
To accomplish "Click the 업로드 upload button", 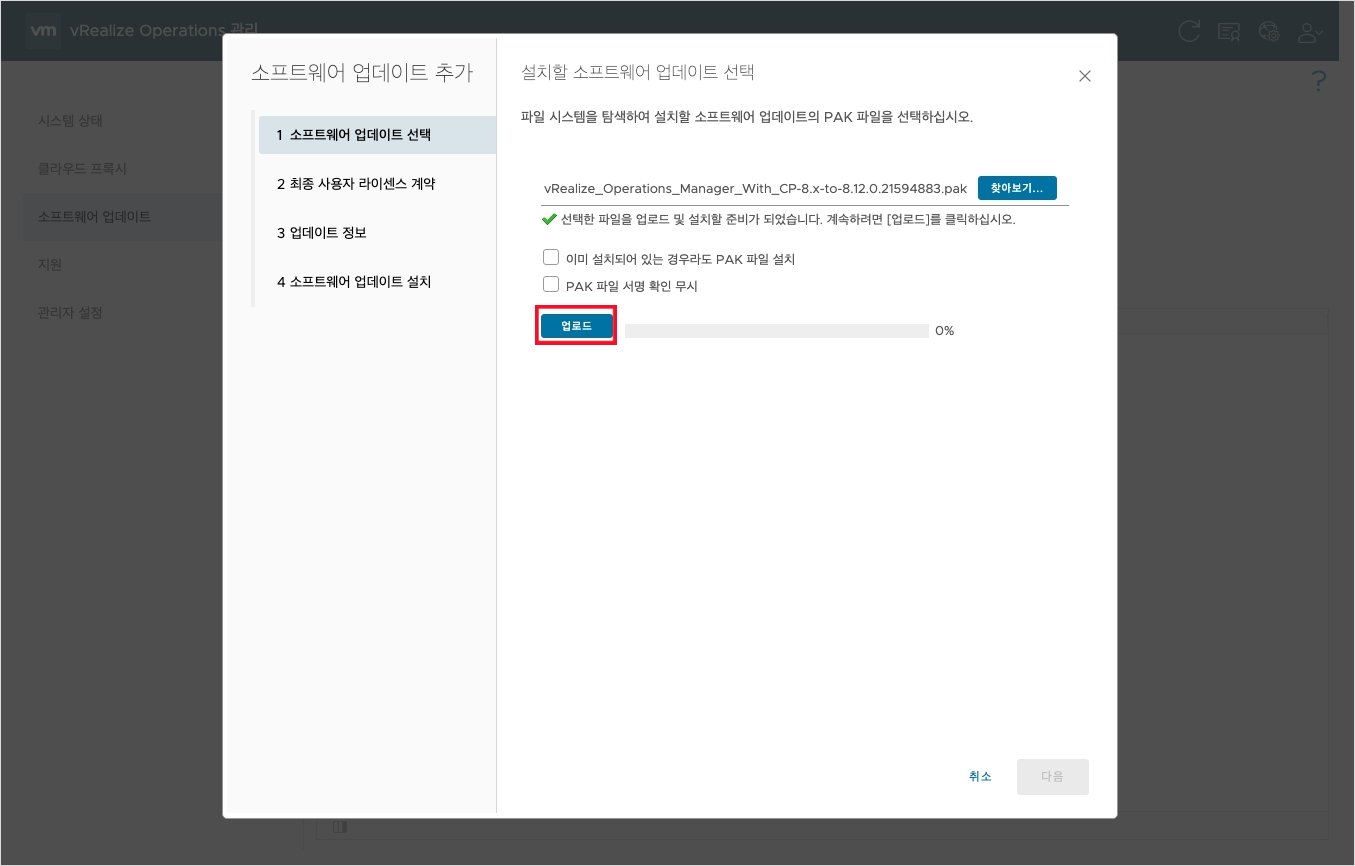I will click(x=576, y=326).
